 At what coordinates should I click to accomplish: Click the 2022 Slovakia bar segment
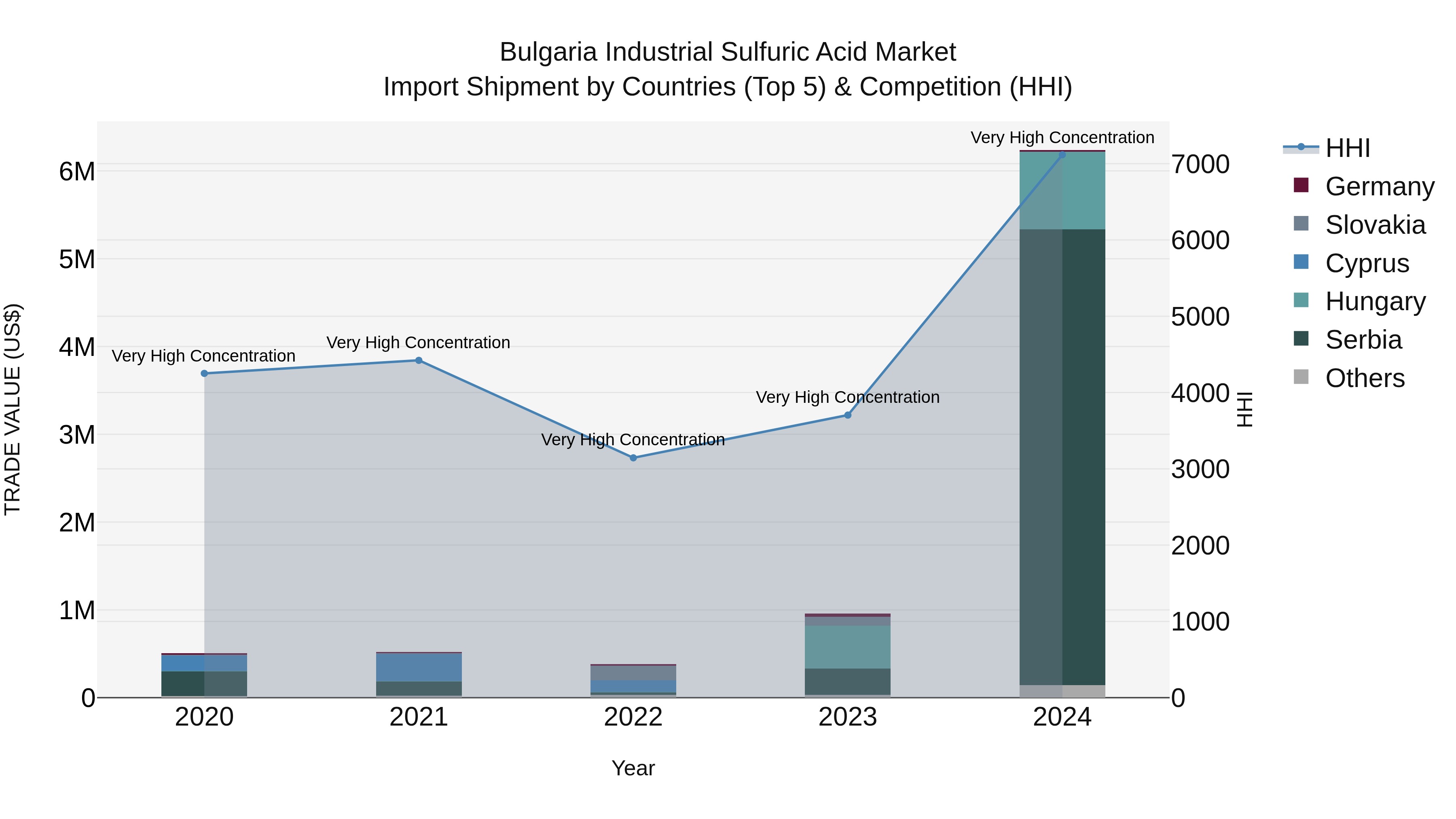tap(633, 673)
